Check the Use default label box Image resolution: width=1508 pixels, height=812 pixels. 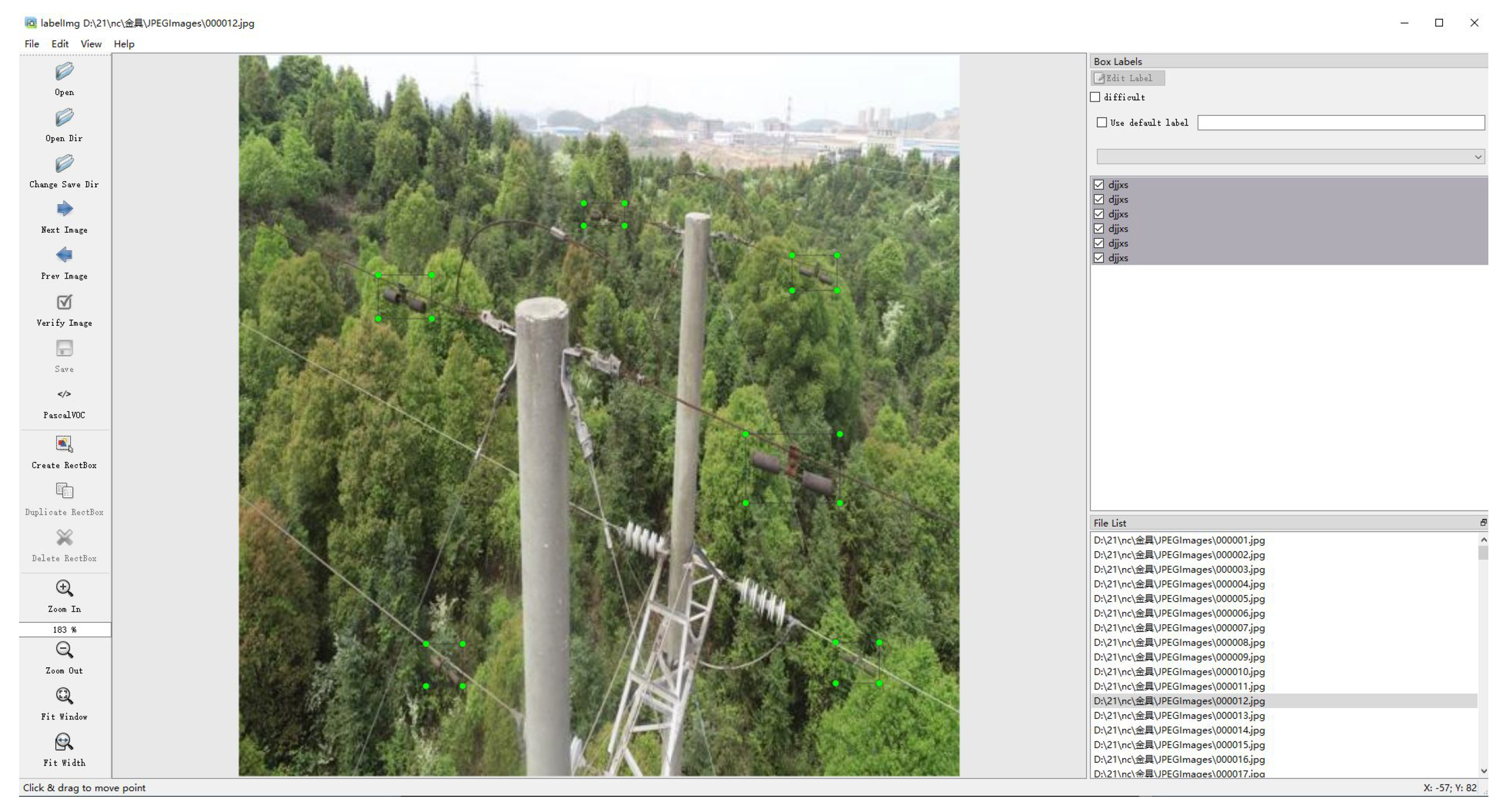[1102, 122]
